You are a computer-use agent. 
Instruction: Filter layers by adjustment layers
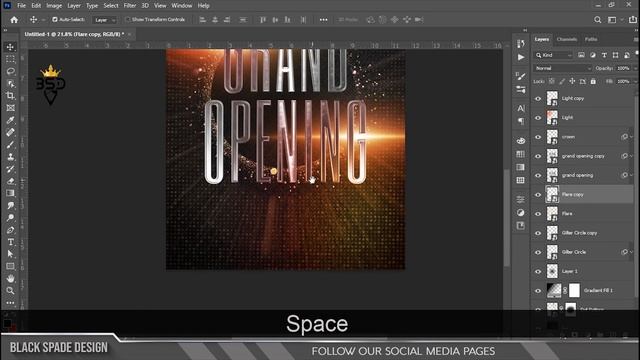pyautogui.click(x=593, y=55)
